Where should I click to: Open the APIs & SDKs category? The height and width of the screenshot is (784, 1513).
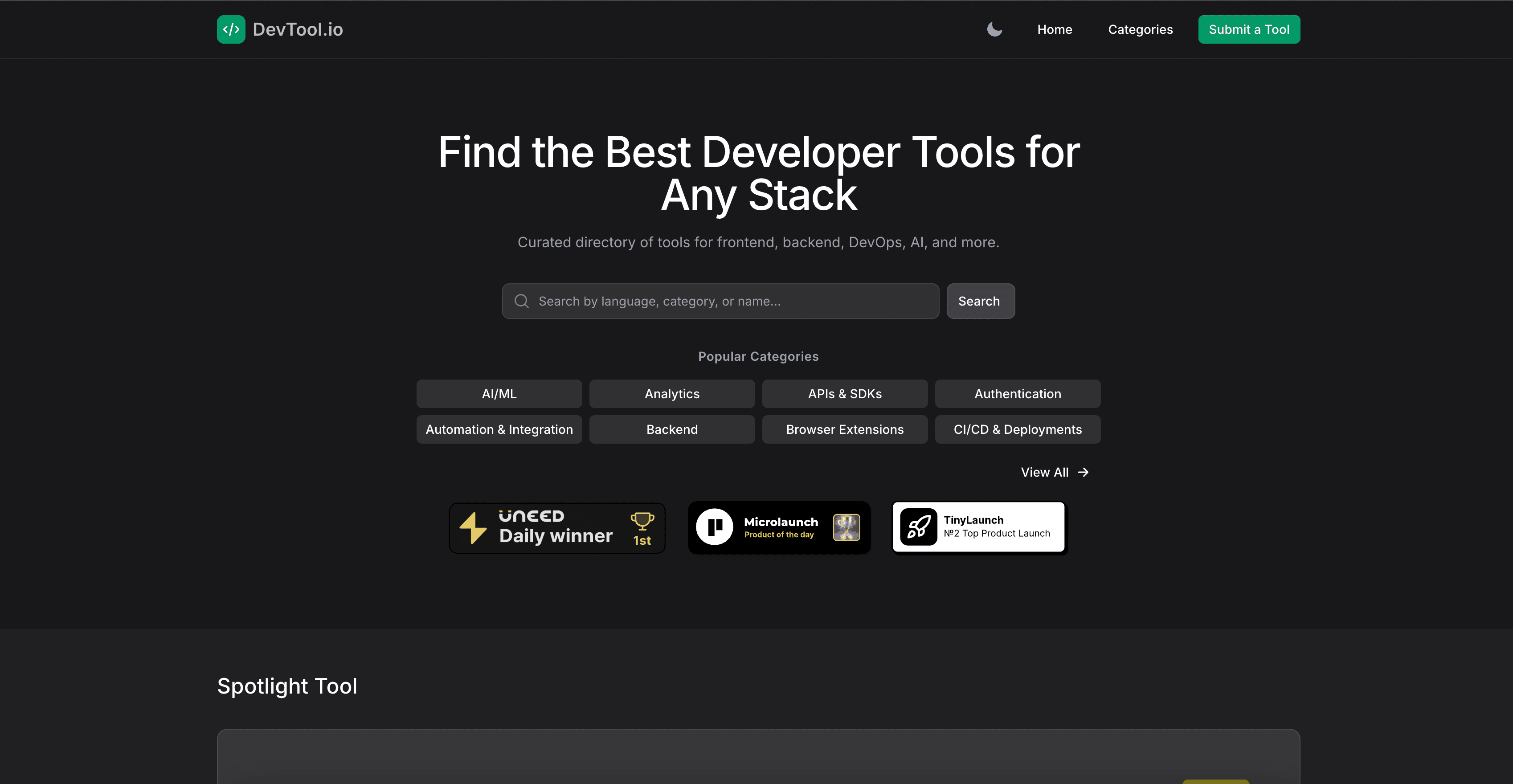pos(845,393)
